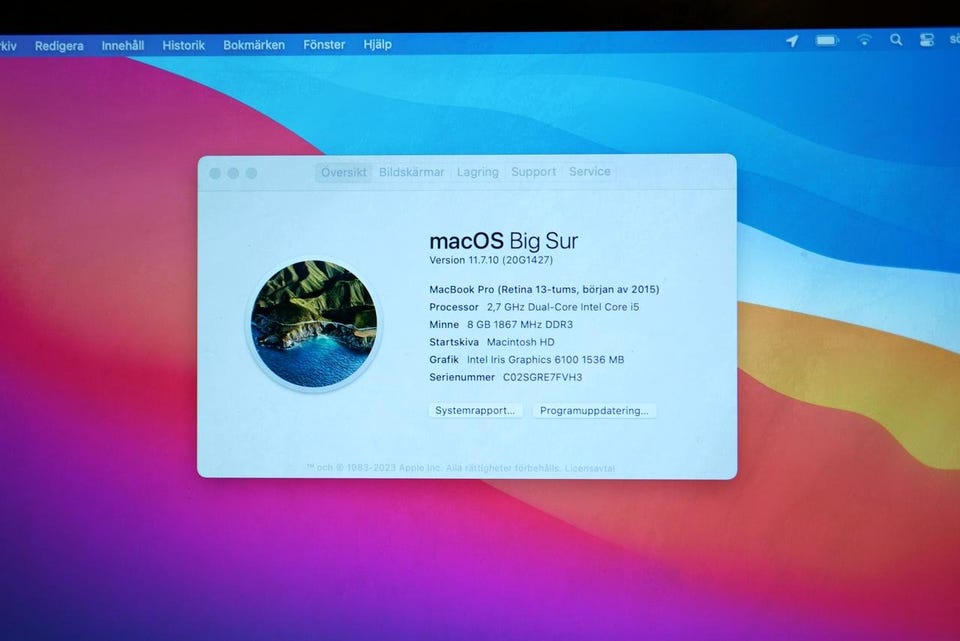960x641 pixels.
Task: Minimize the About This Mac window
Action: (233, 173)
